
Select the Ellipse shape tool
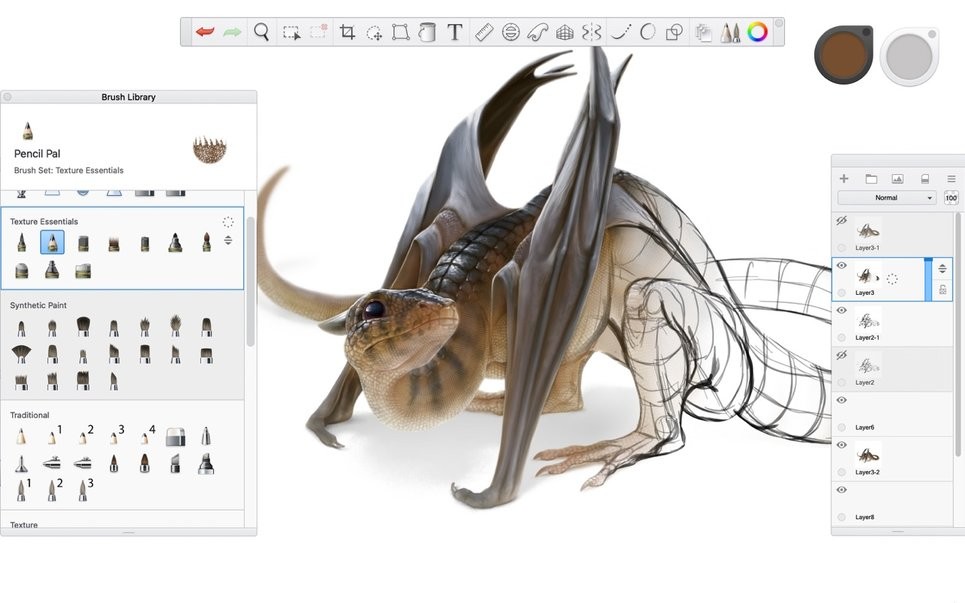(646, 32)
